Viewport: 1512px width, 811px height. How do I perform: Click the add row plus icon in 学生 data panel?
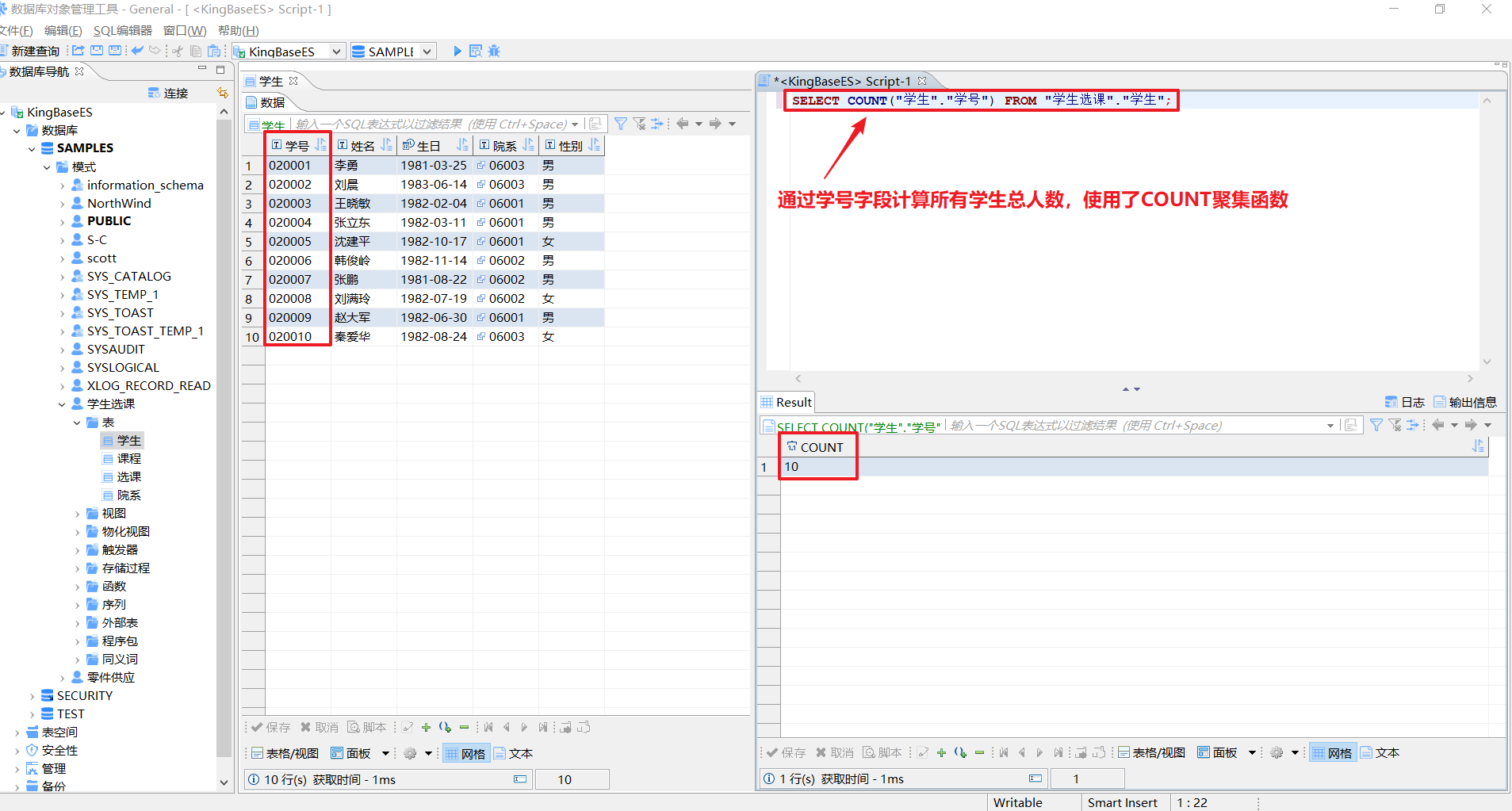click(426, 727)
